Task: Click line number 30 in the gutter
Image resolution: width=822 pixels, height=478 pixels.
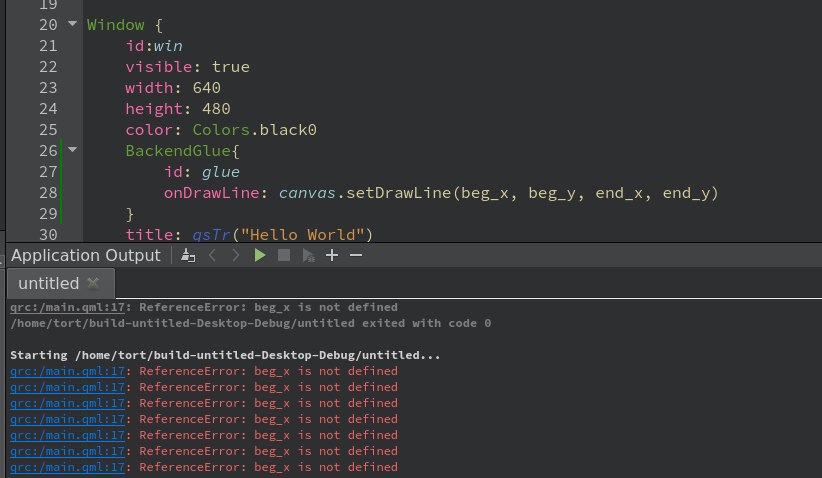Action: (48, 235)
